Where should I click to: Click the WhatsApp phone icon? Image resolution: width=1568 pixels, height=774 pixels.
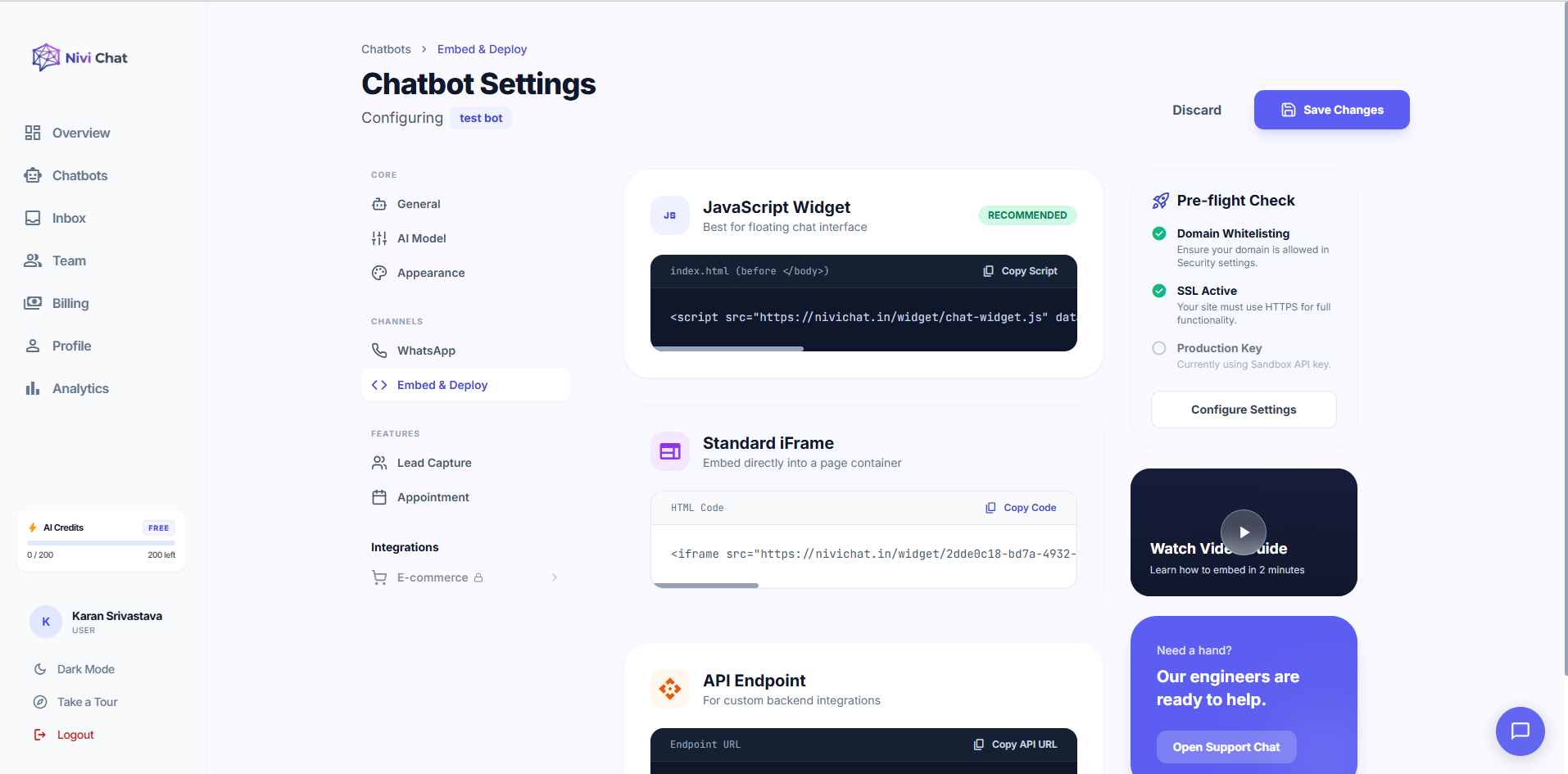379,351
